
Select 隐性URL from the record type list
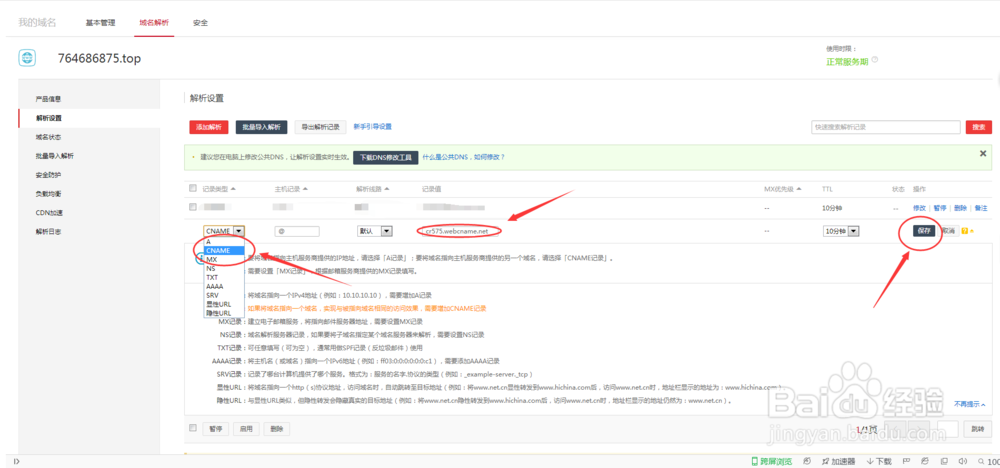pos(224,313)
